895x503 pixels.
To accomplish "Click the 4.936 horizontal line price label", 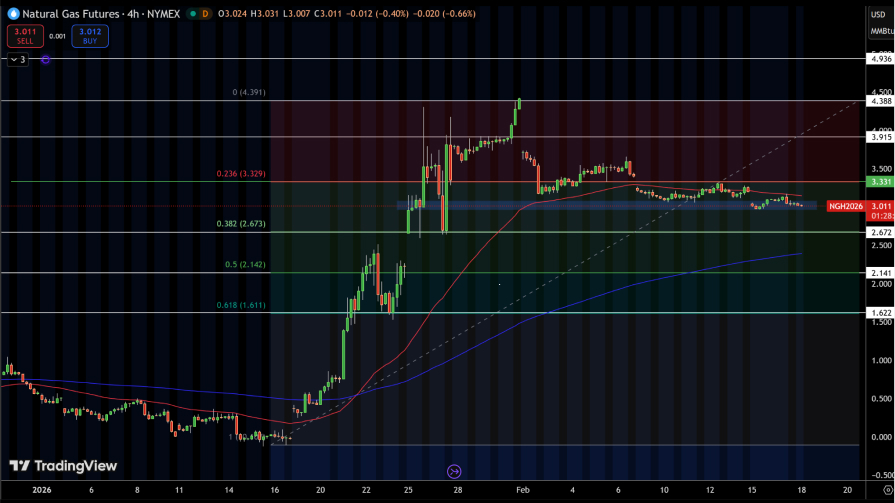I will tap(880, 59).
